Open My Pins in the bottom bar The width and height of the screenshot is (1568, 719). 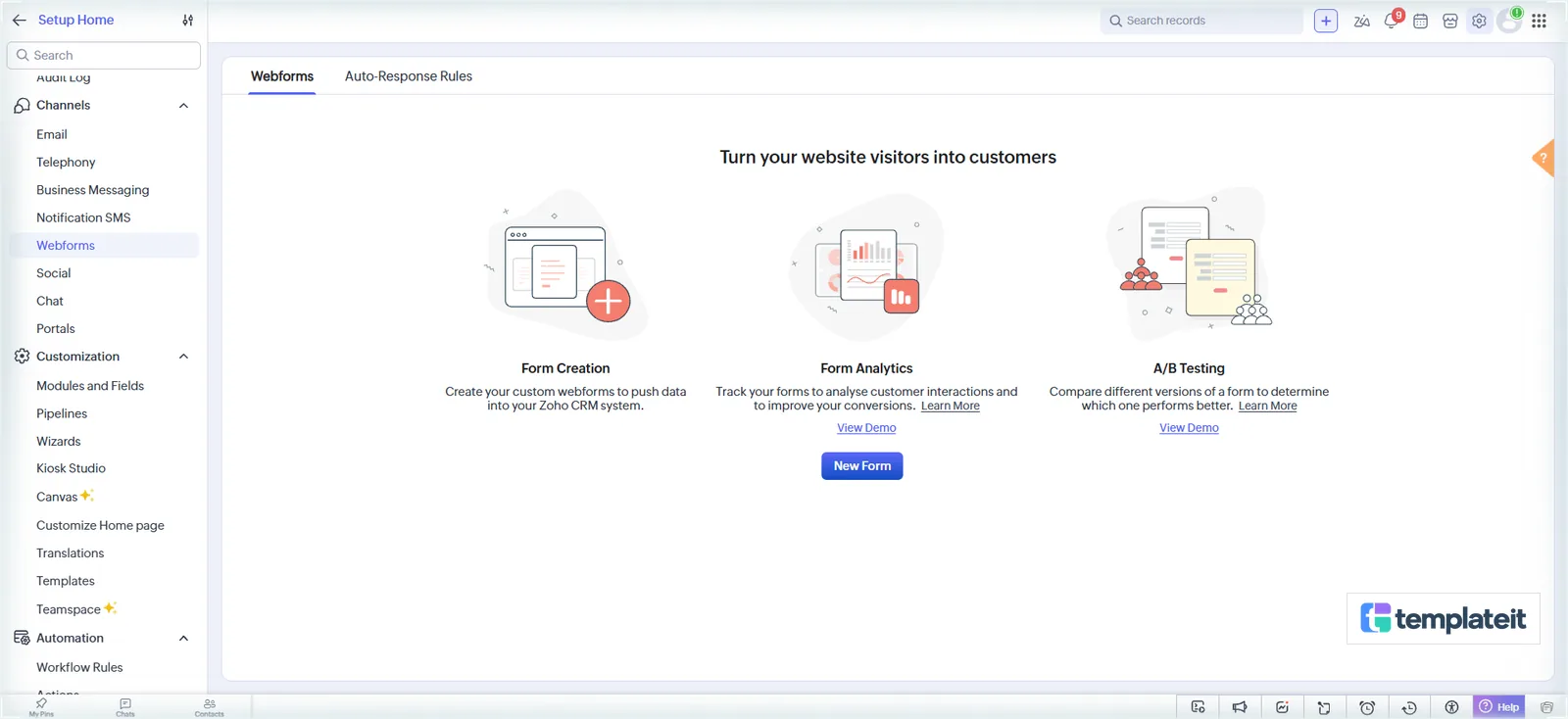pos(41,707)
